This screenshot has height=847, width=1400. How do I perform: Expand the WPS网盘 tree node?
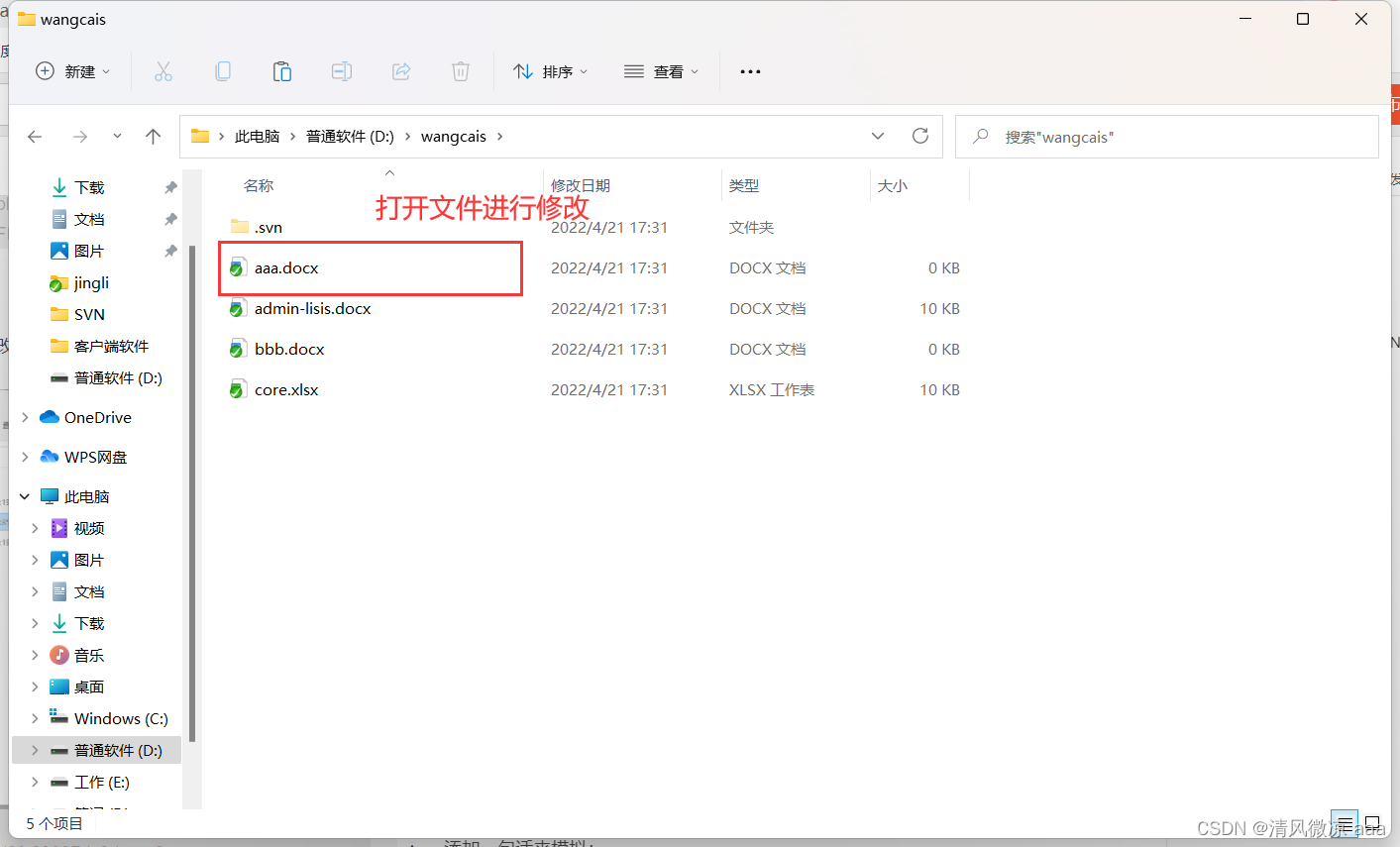[25, 457]
